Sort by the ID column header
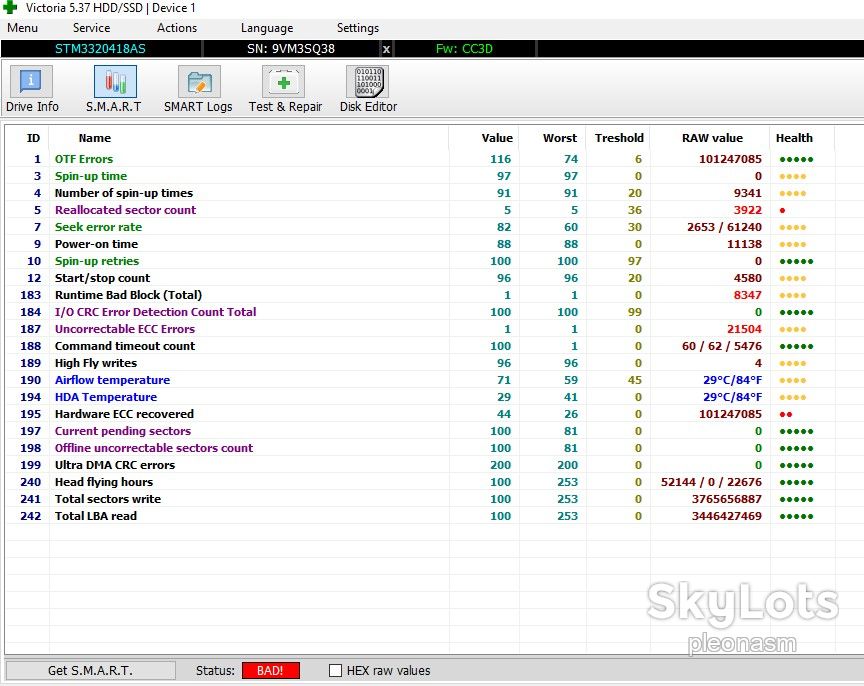The height and width of the screenshot is (686, 864). pyautogui.click(x=34, y=138)
